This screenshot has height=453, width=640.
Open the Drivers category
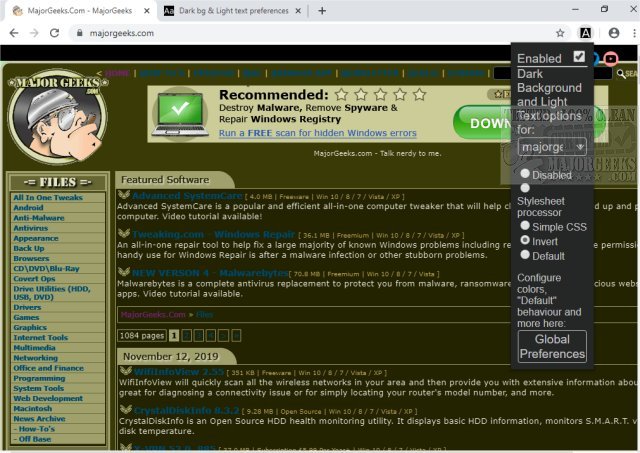(27, 307)
